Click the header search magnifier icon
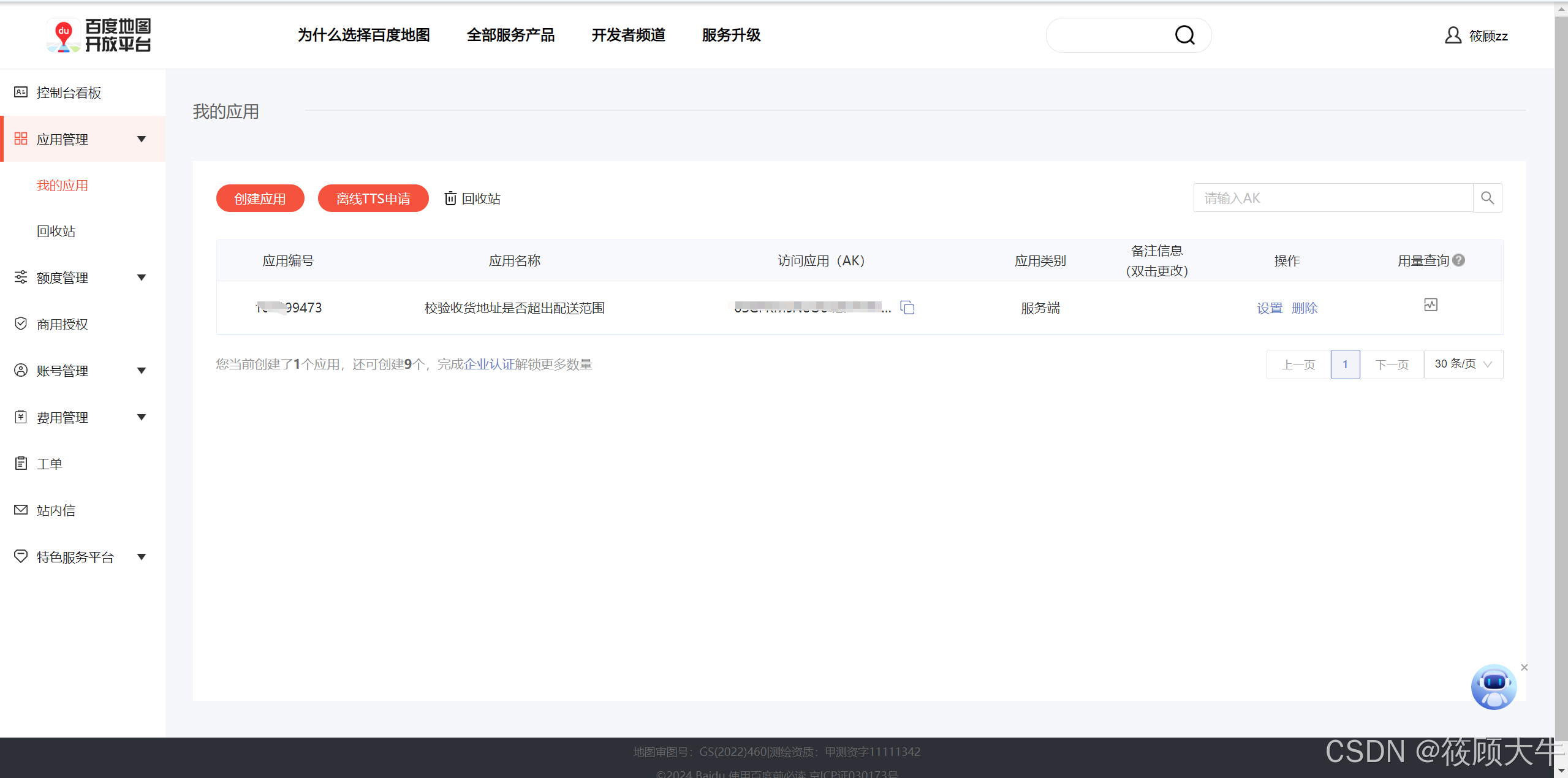Screen dimensions: 1568x778 coord(1184,36)
